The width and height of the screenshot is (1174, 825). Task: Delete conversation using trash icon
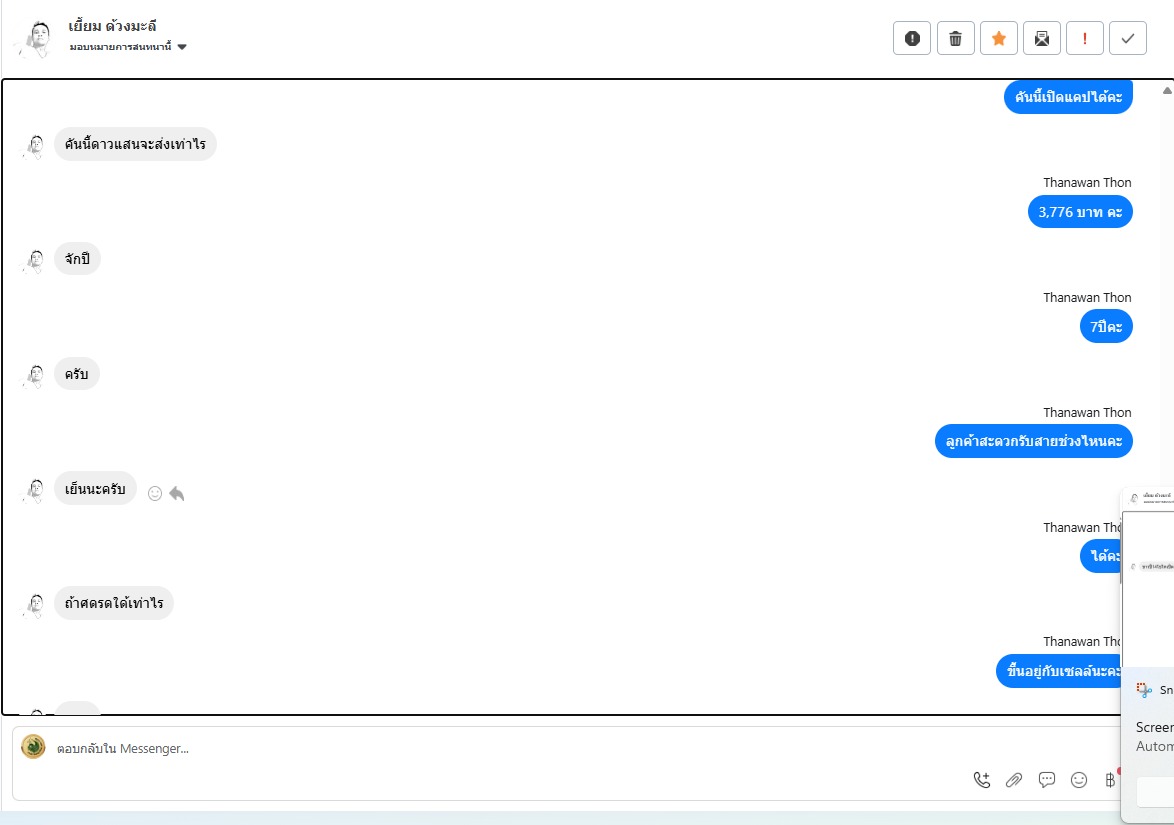coord(955,38)
